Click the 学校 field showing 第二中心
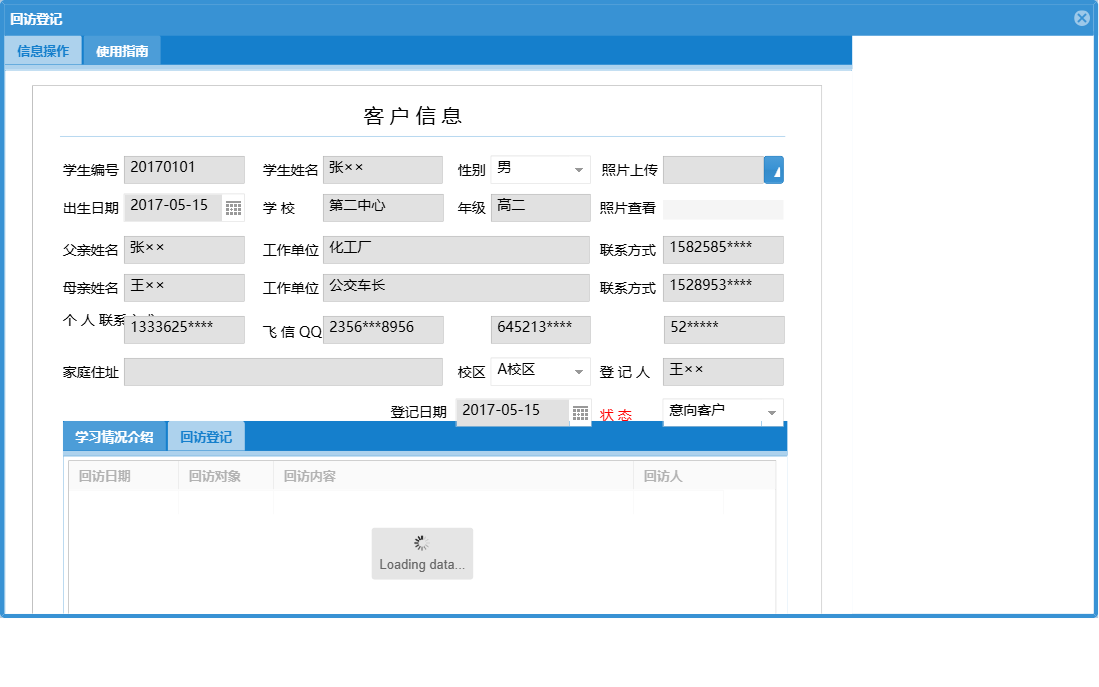1099x687 pixels. (383, 207)
